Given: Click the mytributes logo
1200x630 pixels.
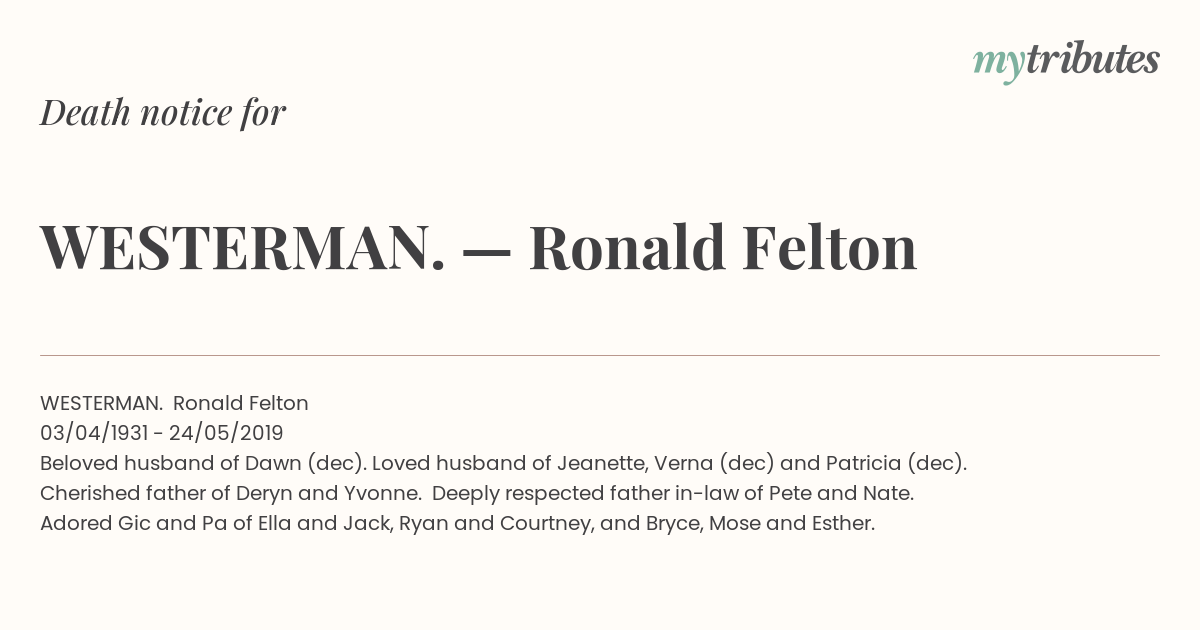Looking at the screenshot, I should click(x=1066, y=61).
